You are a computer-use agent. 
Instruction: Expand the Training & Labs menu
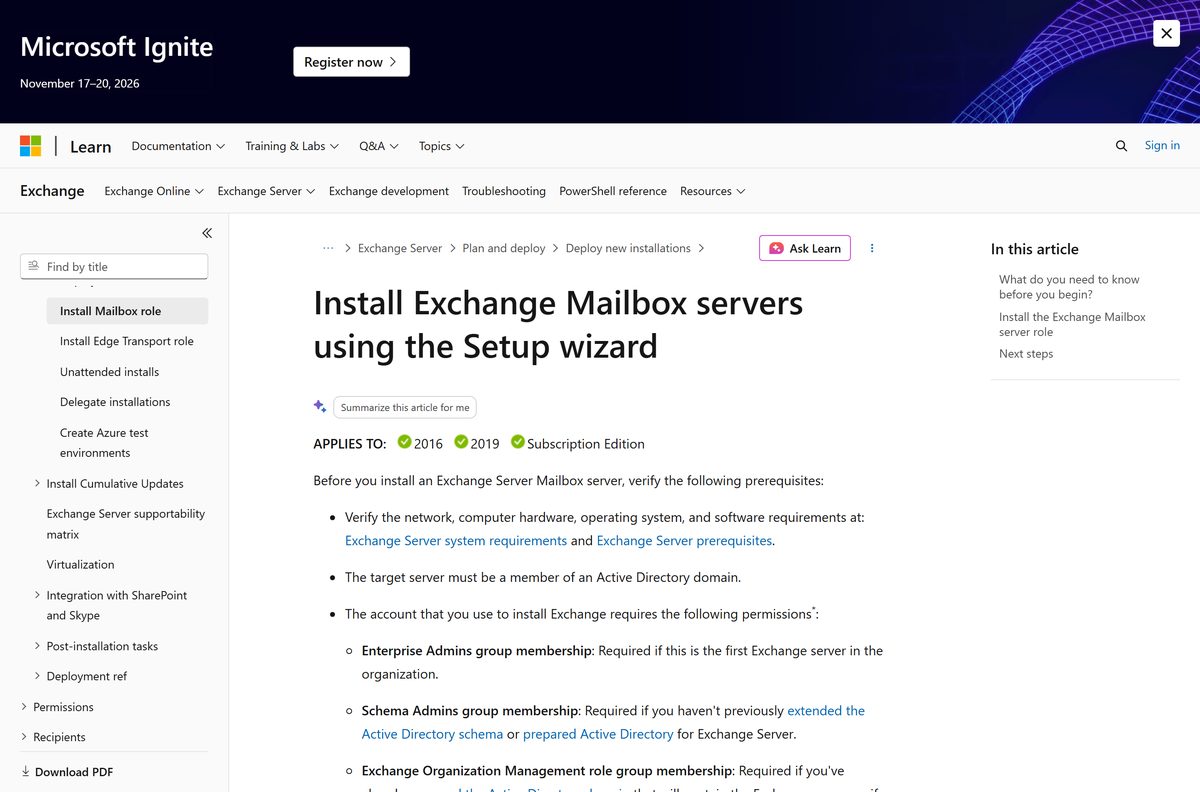(292, 146)
